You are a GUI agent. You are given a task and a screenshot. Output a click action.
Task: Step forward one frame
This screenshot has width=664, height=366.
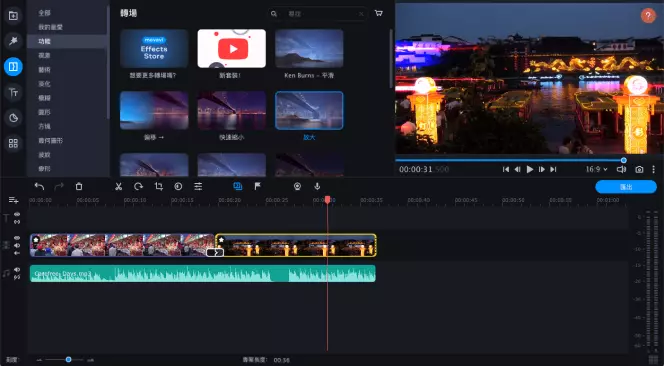coord(542,169)
